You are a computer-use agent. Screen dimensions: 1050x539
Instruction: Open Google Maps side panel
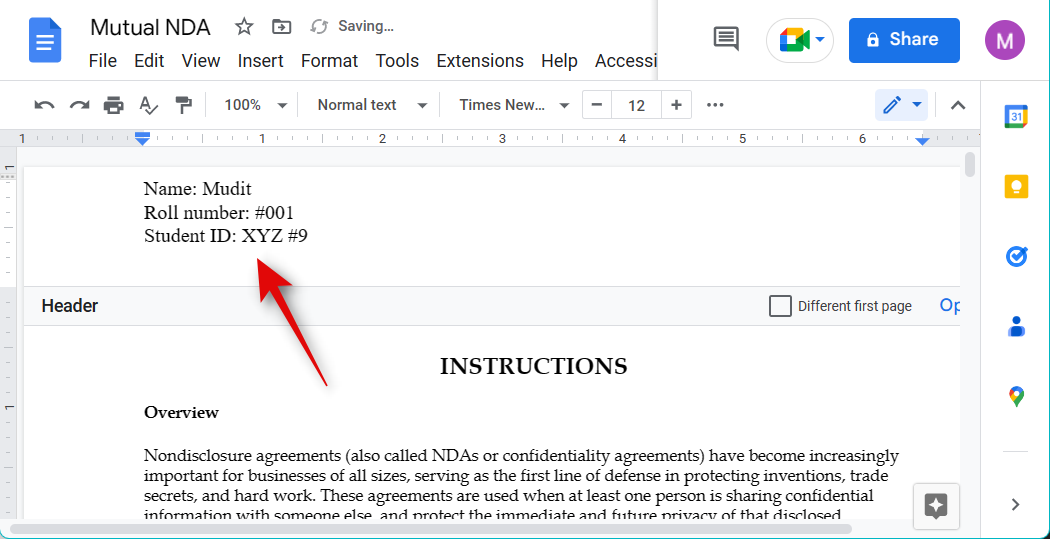pos(1016,396)
